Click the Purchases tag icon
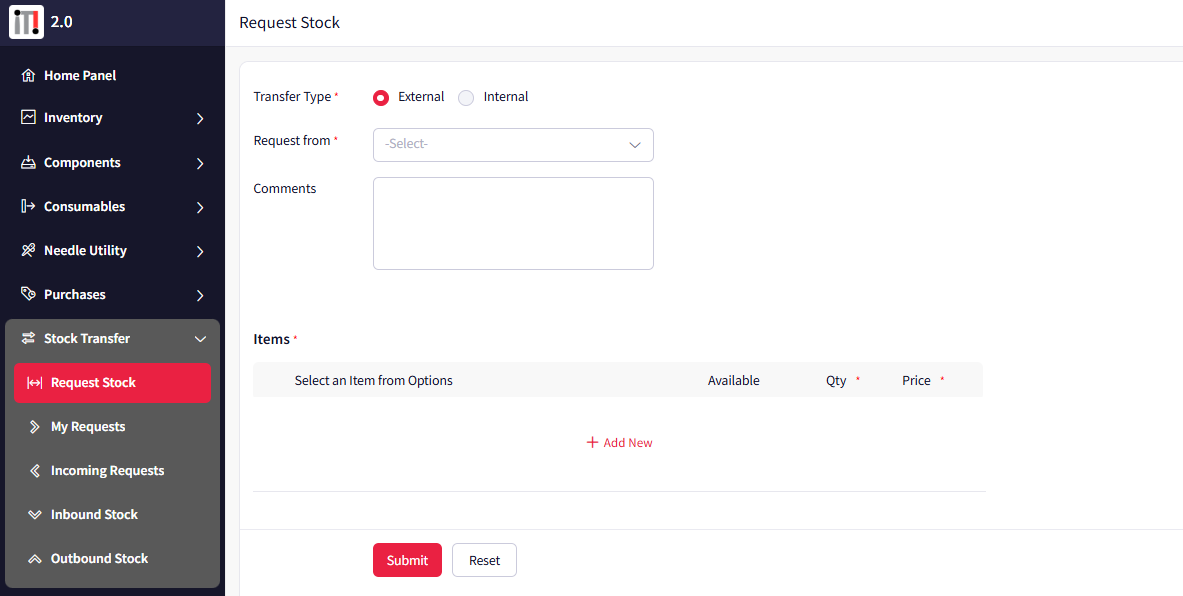 click(28, 294)
